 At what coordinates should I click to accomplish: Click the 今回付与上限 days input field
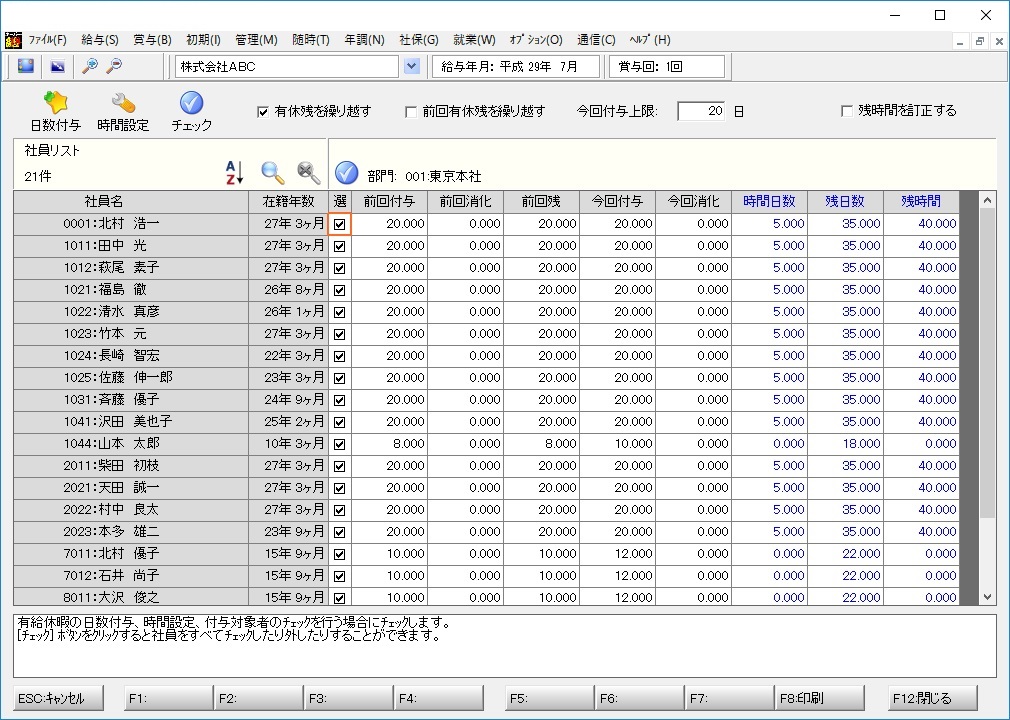coord(701,111)
